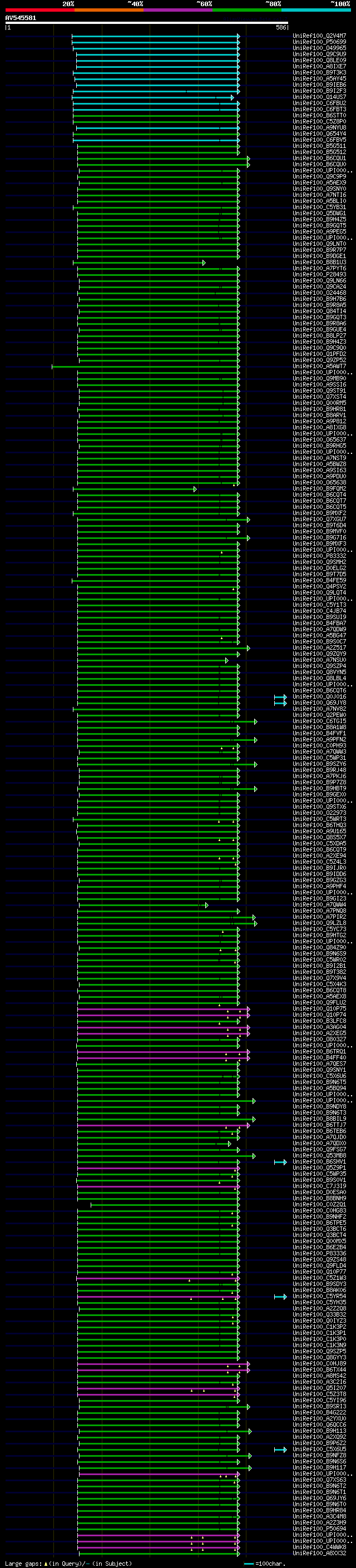Image resolution: width=356 pixels, height=1568 pixels.
Task: Select the UniRef100_C0Z2Q1 label
Action: pyautogui.click(x=319, y=1205)
